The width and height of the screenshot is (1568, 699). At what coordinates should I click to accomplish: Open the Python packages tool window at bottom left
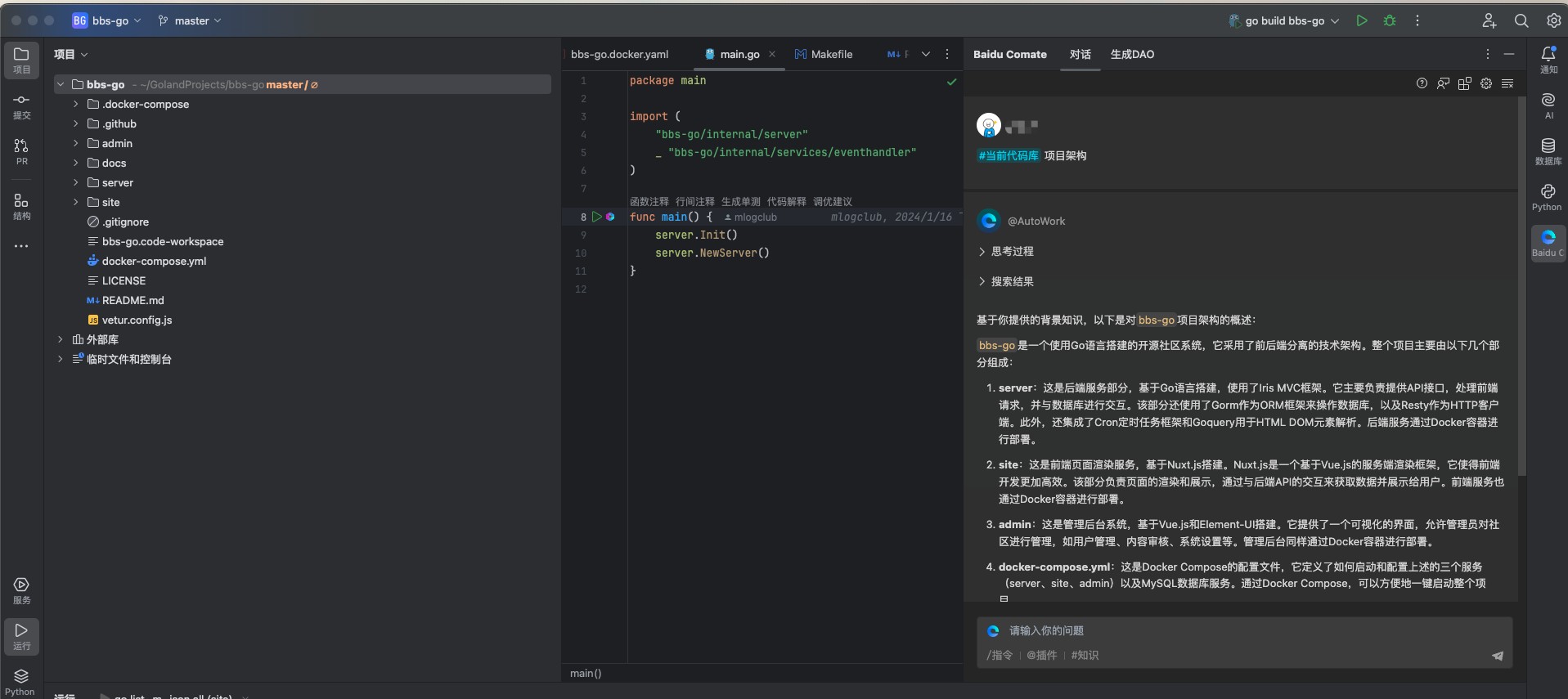pos(21,681)
